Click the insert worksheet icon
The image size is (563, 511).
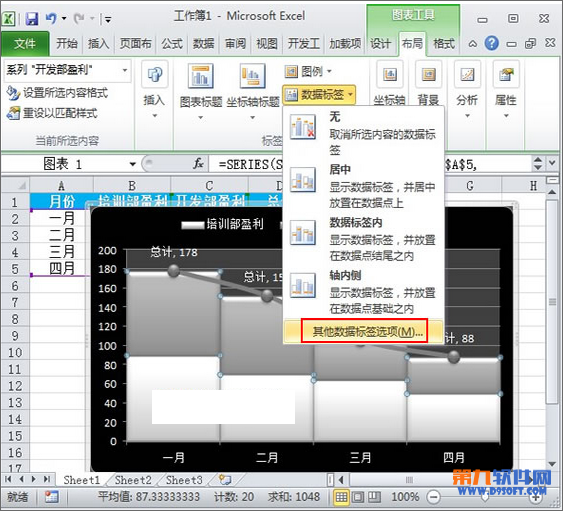225,479
